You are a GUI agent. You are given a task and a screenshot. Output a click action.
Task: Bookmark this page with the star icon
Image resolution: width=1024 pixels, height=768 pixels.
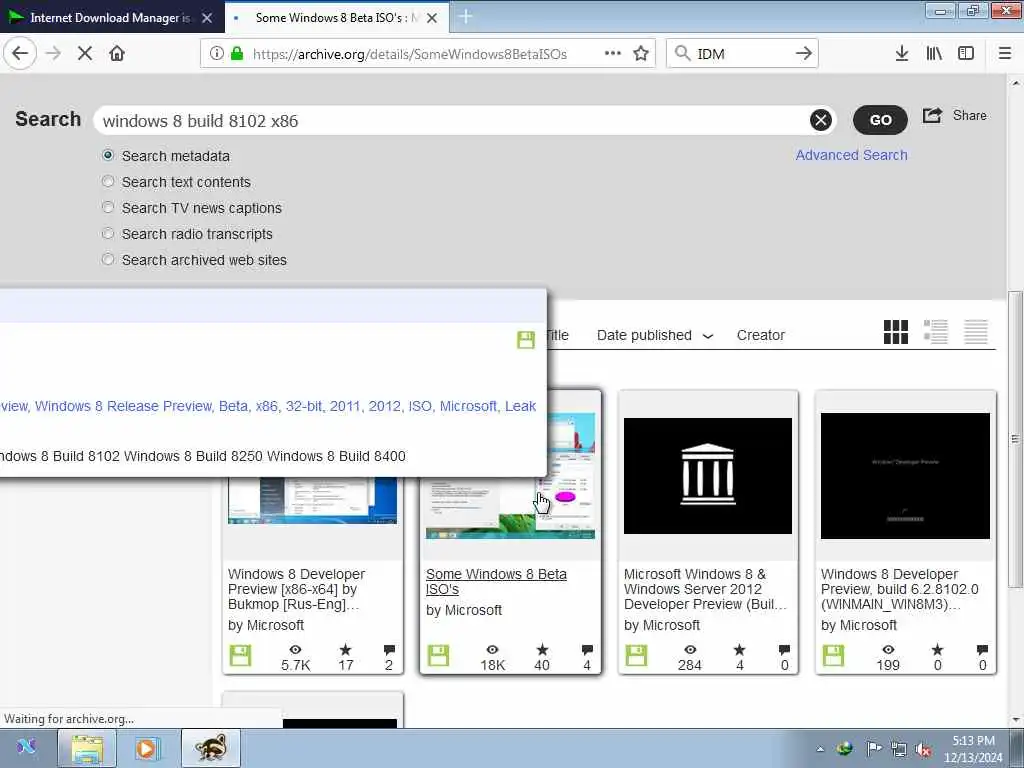[x=641, y=54]
